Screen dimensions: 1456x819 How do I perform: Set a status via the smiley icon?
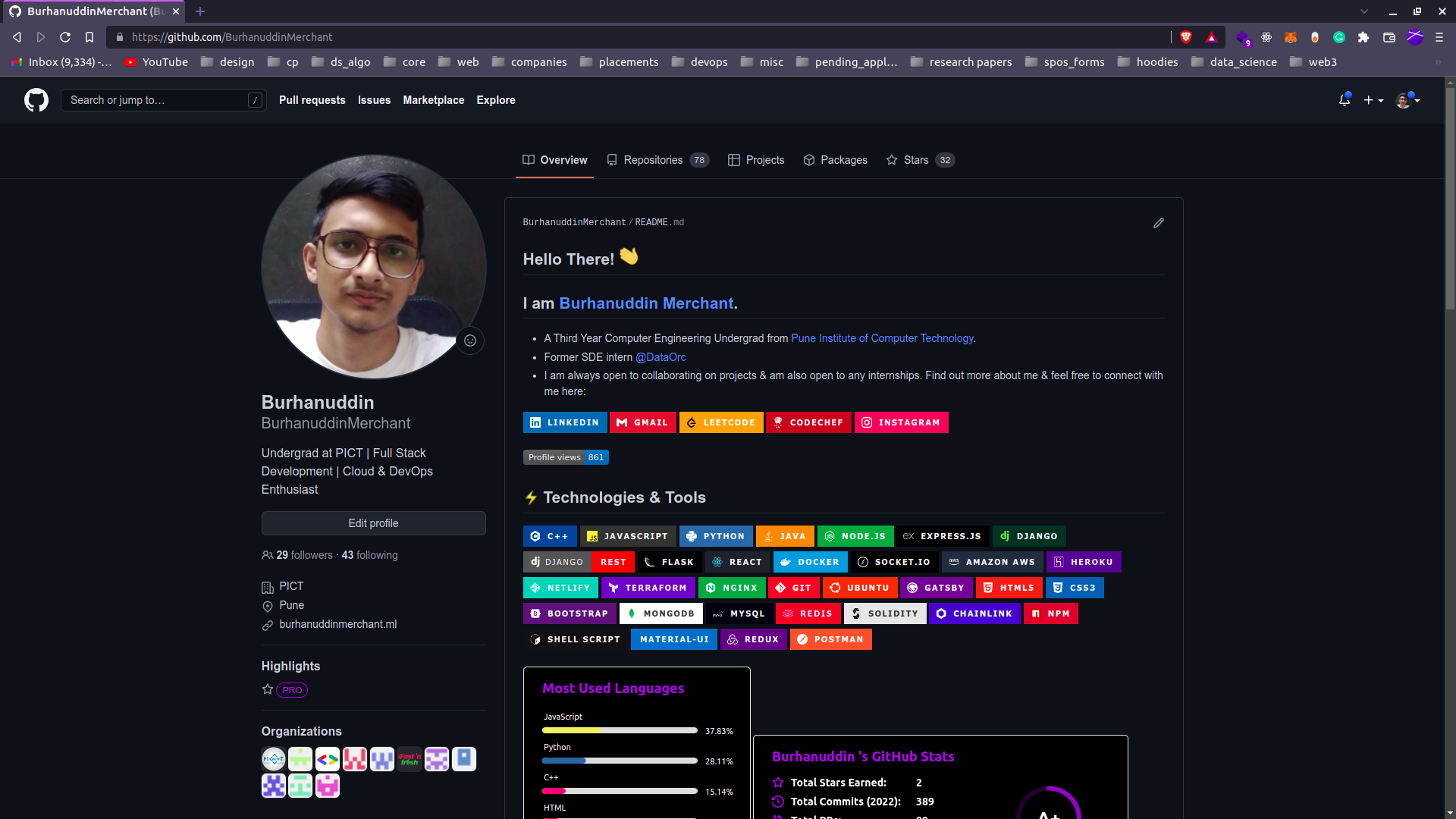tap(470, 340)
